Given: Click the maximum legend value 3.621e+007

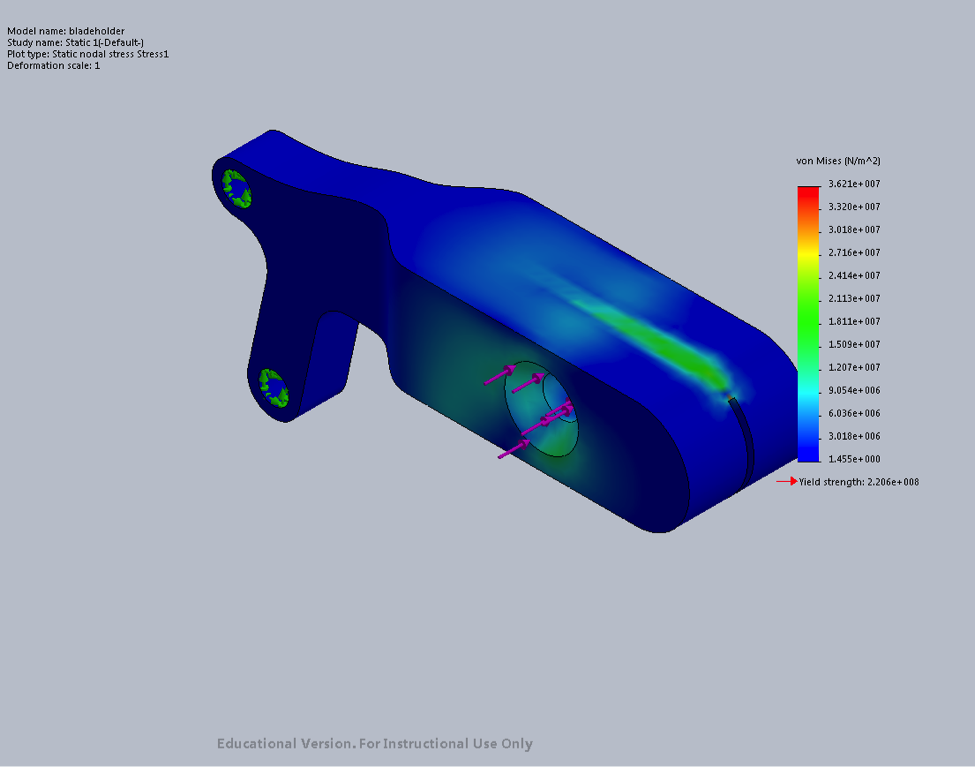Looking at the screenshot, I should coord(854,184).
